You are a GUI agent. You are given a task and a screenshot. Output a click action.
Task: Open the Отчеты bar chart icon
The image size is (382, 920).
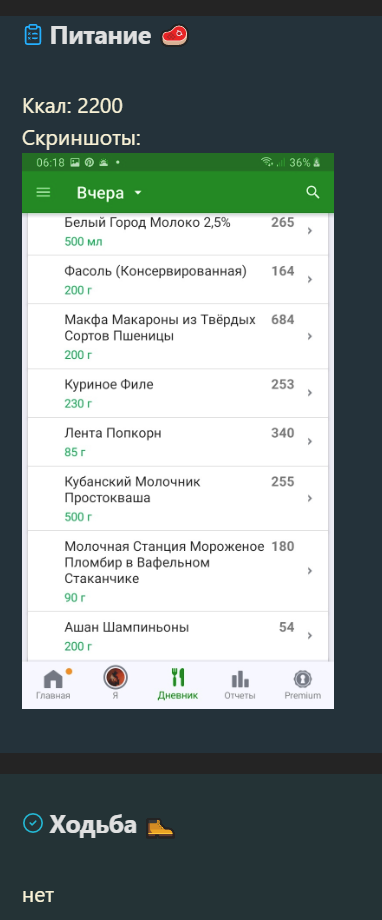(x=239, y=679)
